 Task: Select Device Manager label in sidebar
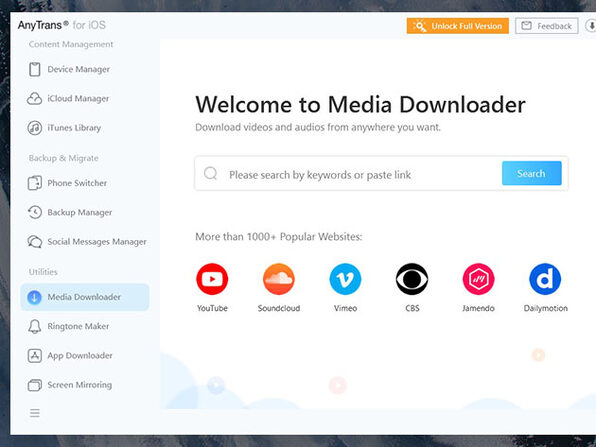click(78, 69)
